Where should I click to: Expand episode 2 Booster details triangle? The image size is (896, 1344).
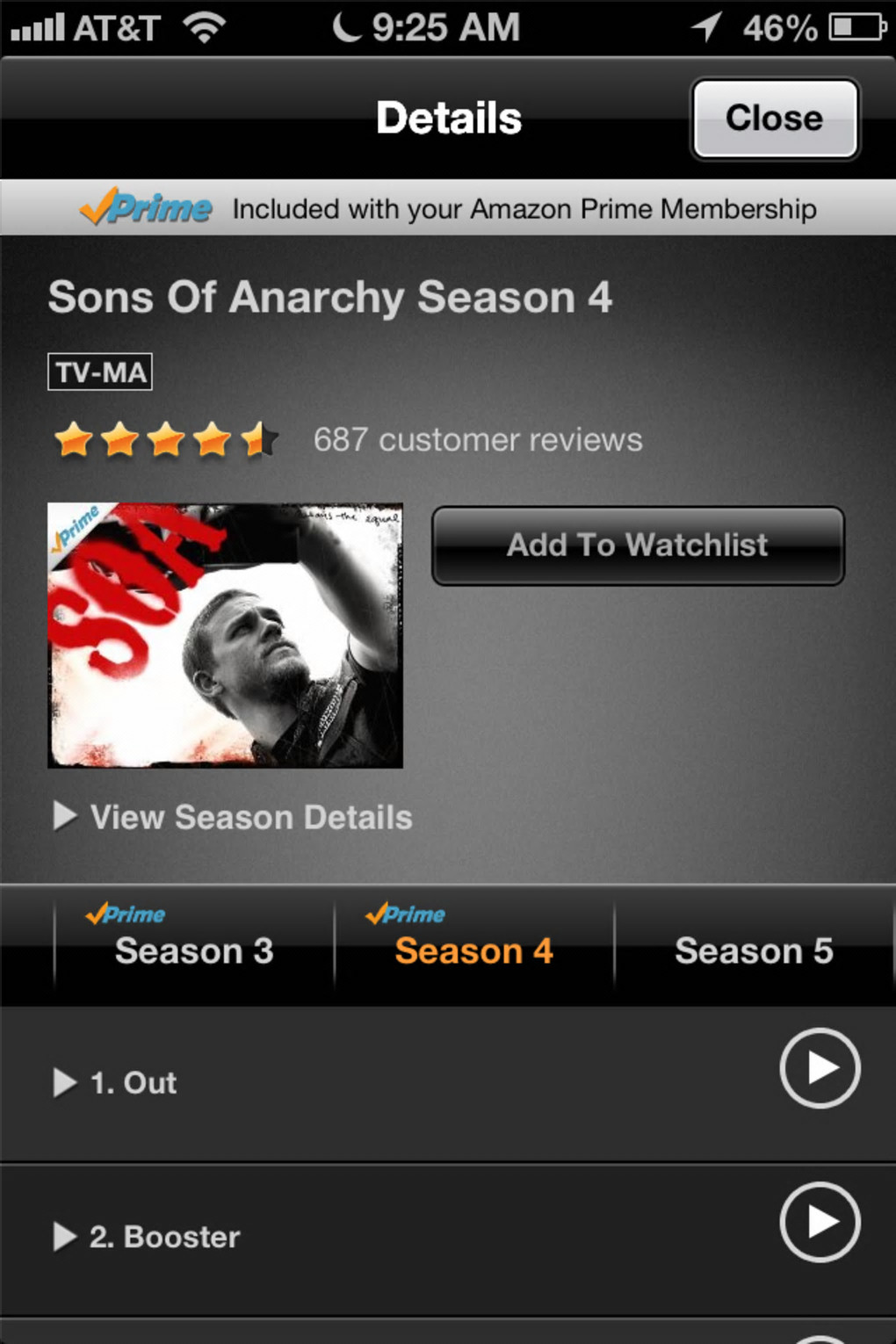click(x=64, y=1236)
